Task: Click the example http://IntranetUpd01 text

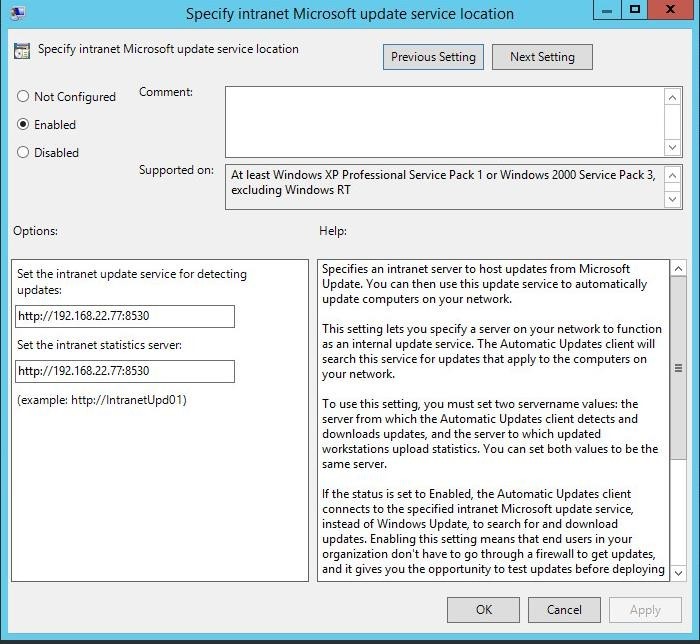Action: pyautogui.click(x=102, y=399)
